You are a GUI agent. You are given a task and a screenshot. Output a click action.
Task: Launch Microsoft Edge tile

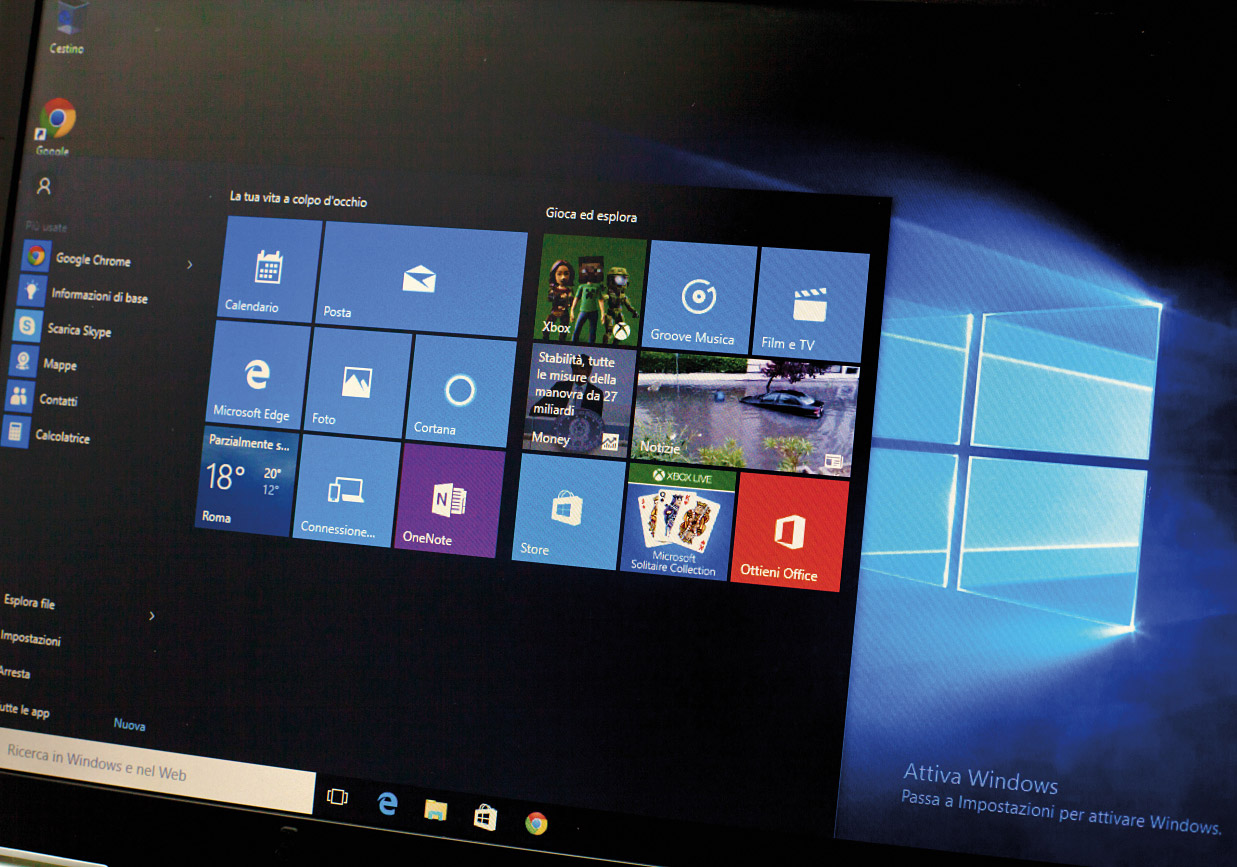point(258,376)
